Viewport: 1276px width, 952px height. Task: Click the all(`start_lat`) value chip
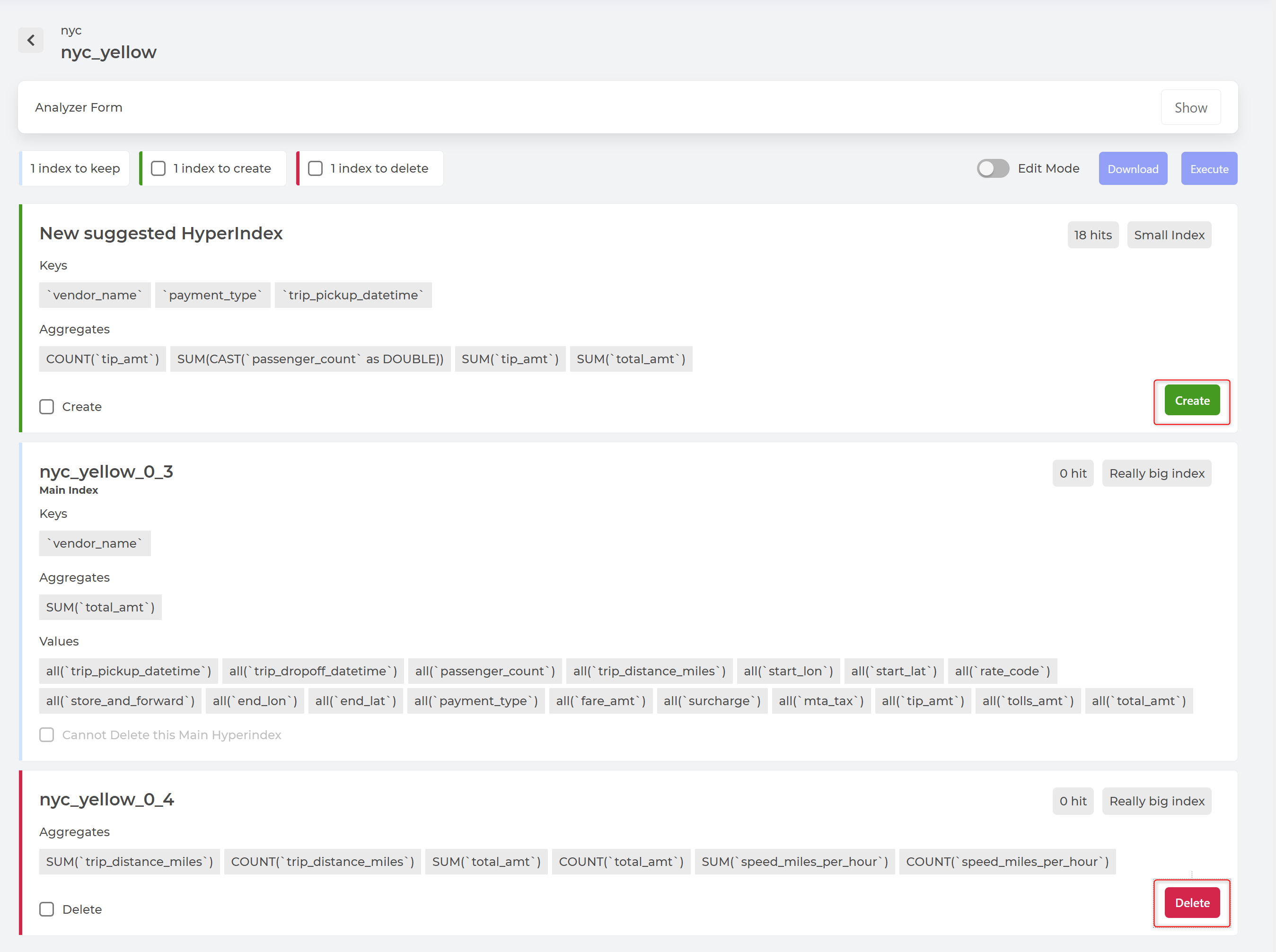[x=894, y=671]
